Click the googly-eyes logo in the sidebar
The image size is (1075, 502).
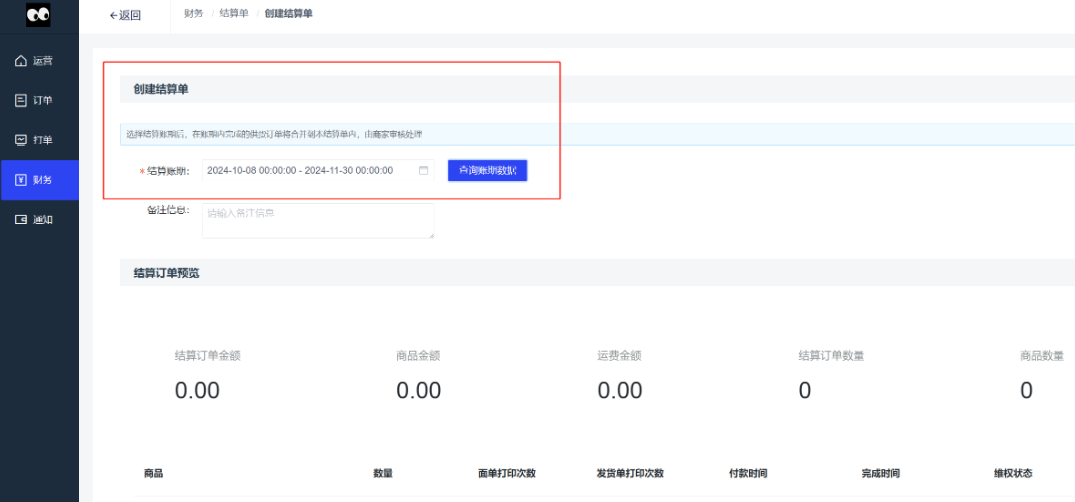click(x=38, y=15)
